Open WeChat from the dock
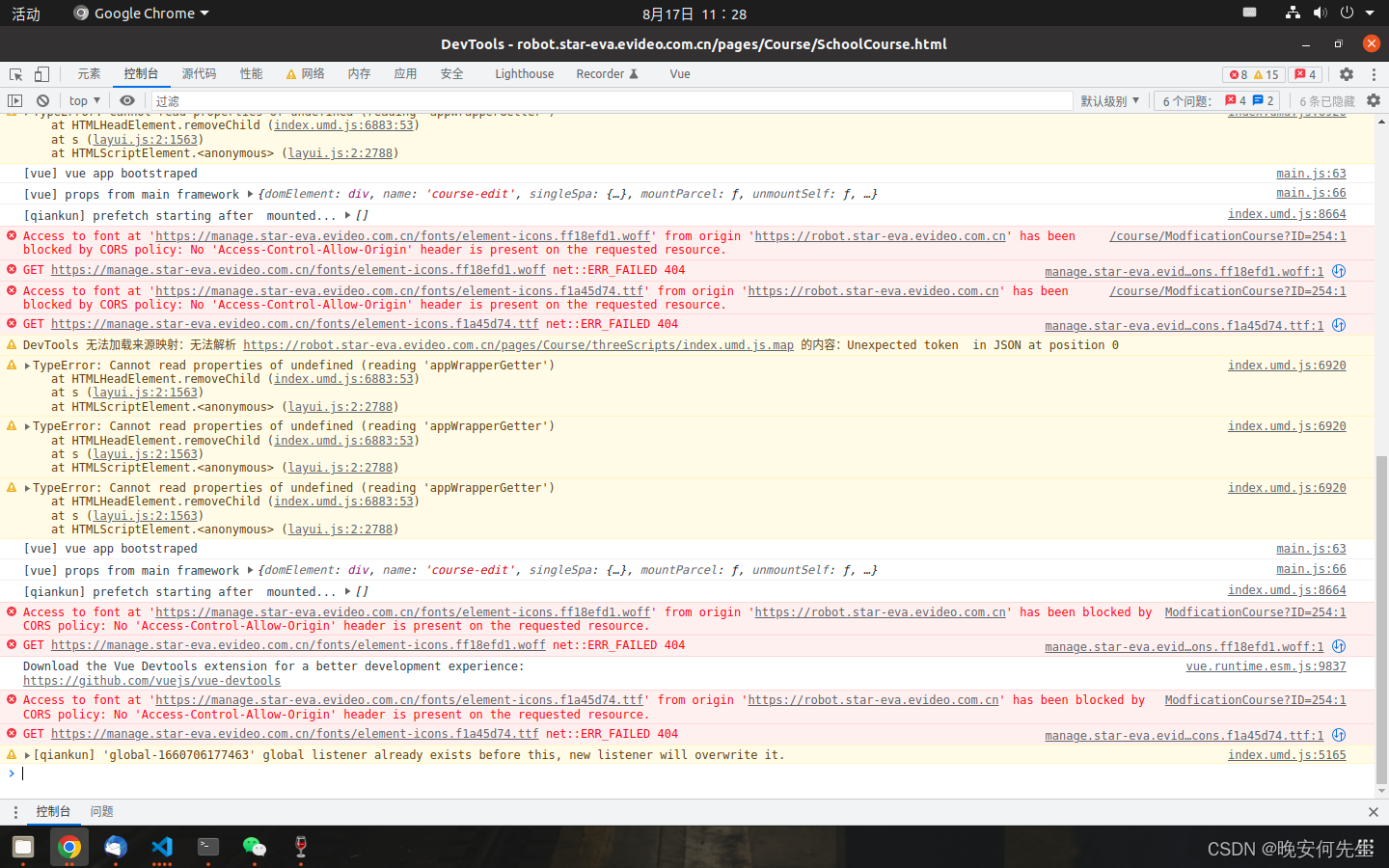Viewport: 1389px width, 868px height. 255,847
